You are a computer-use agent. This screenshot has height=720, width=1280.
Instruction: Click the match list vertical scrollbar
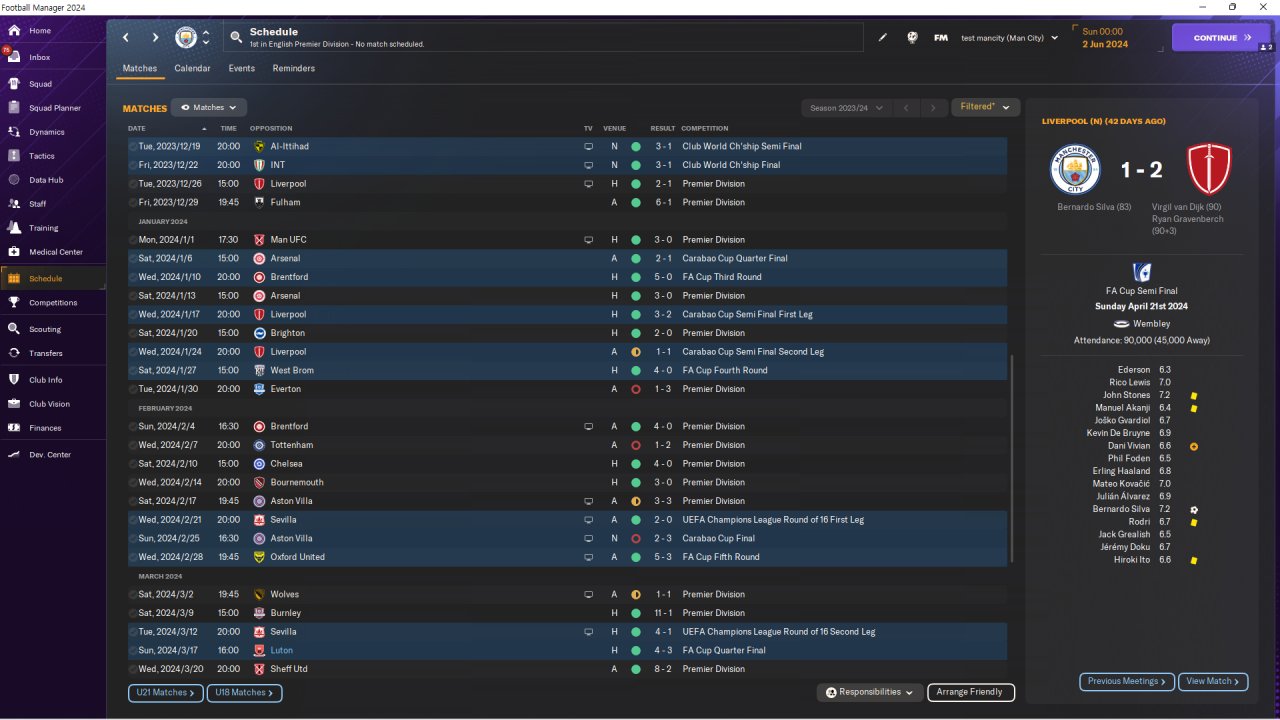tap(1012, 458)
